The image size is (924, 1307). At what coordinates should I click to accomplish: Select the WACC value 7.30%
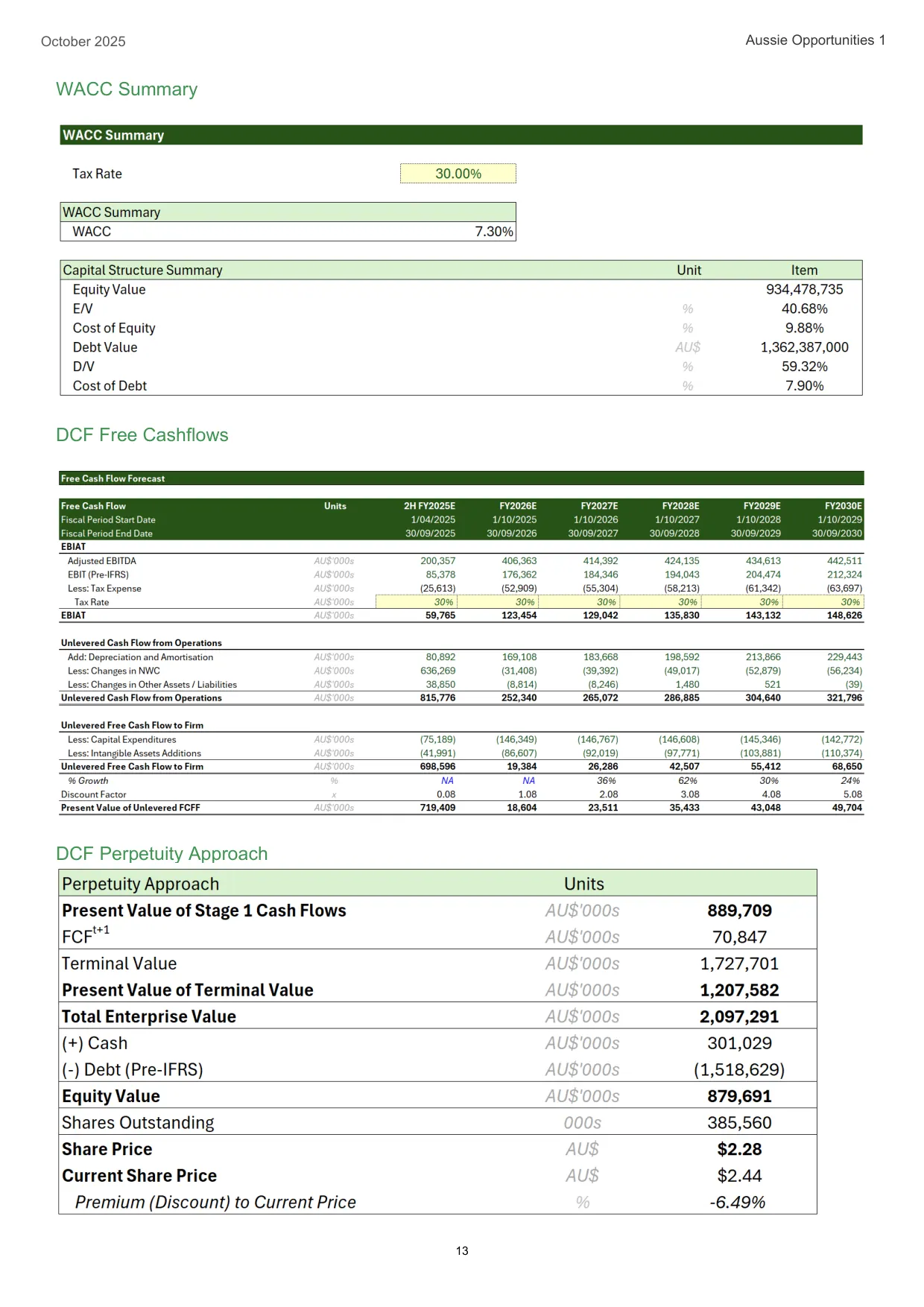click(x=494, y=232)
